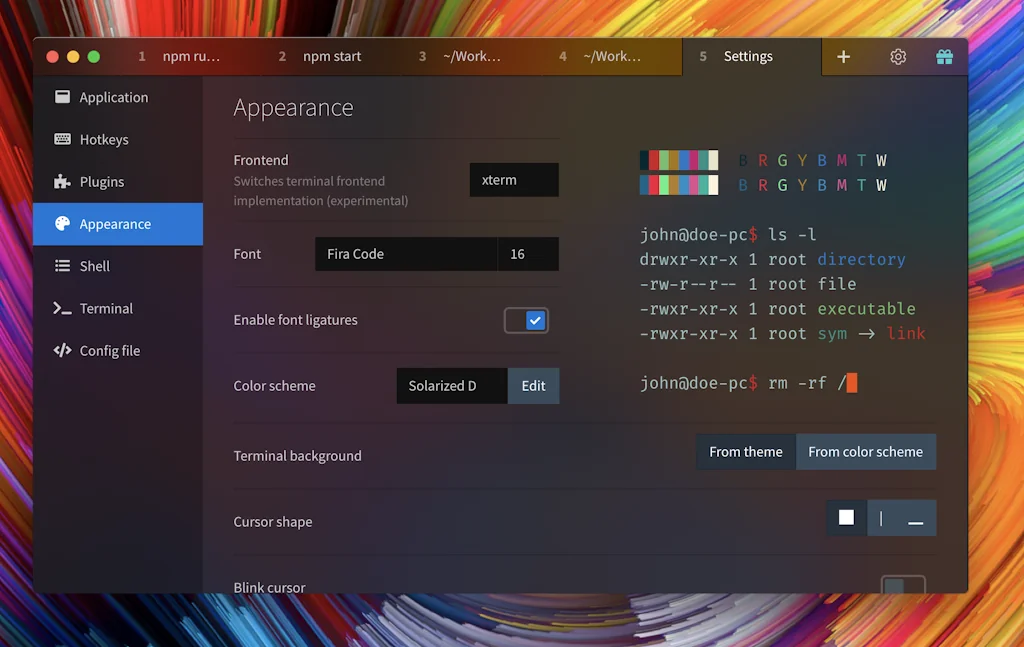Screen dimensions: 1024x647
Task: Click the Hotkeys keyboard icon
Action: pos(62,140)
